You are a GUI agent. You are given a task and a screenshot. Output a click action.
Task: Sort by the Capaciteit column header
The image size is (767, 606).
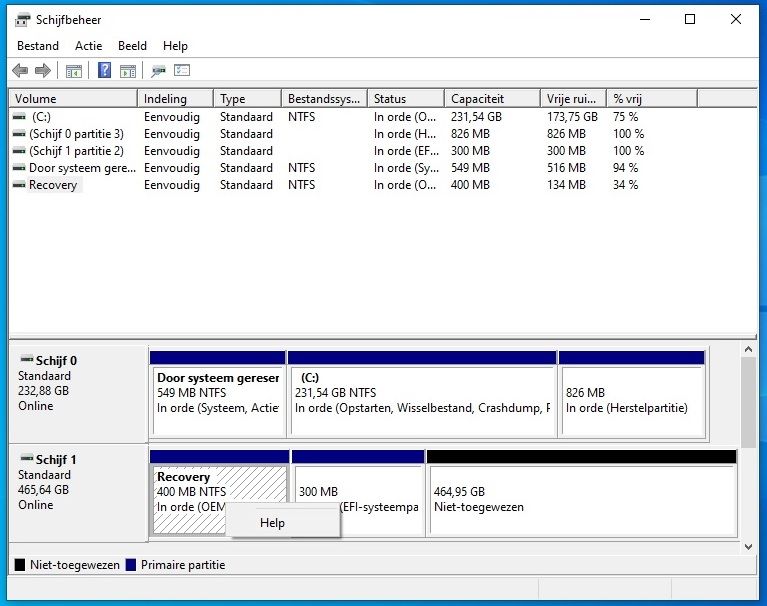493,99
